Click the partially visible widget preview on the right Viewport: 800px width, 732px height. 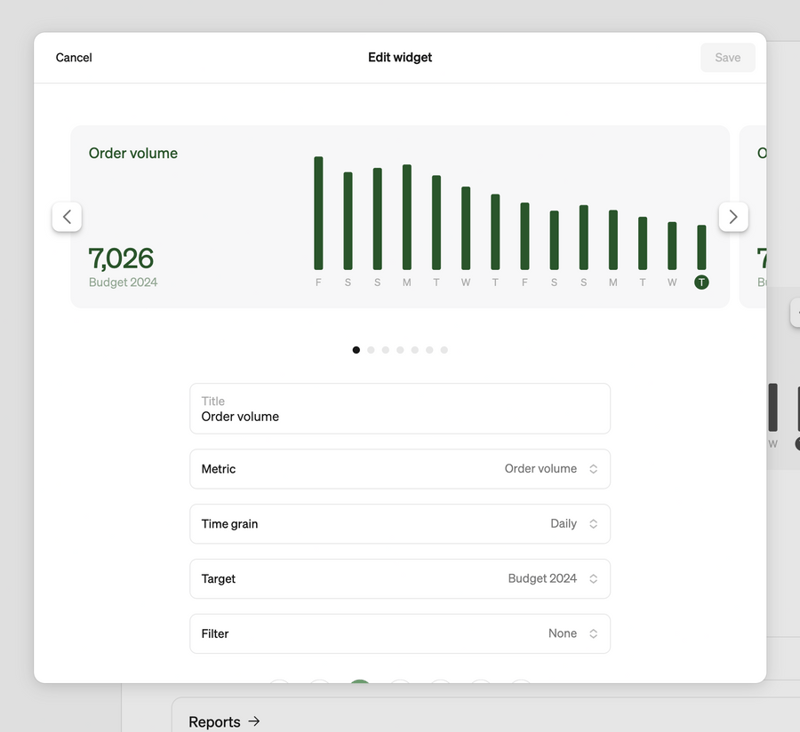(x=766, y=217)
